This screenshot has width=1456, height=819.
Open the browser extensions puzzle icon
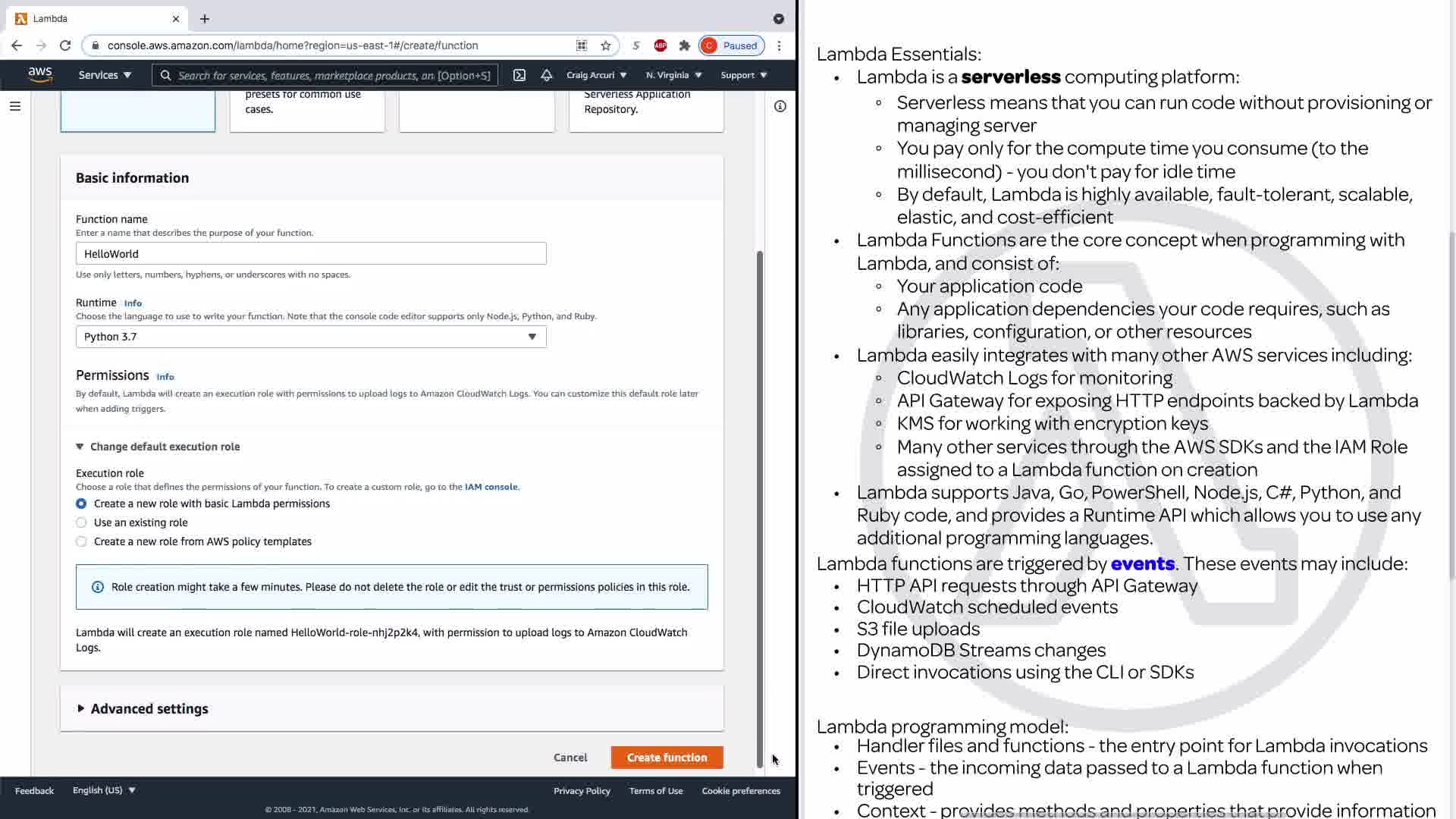coord(684,45)
